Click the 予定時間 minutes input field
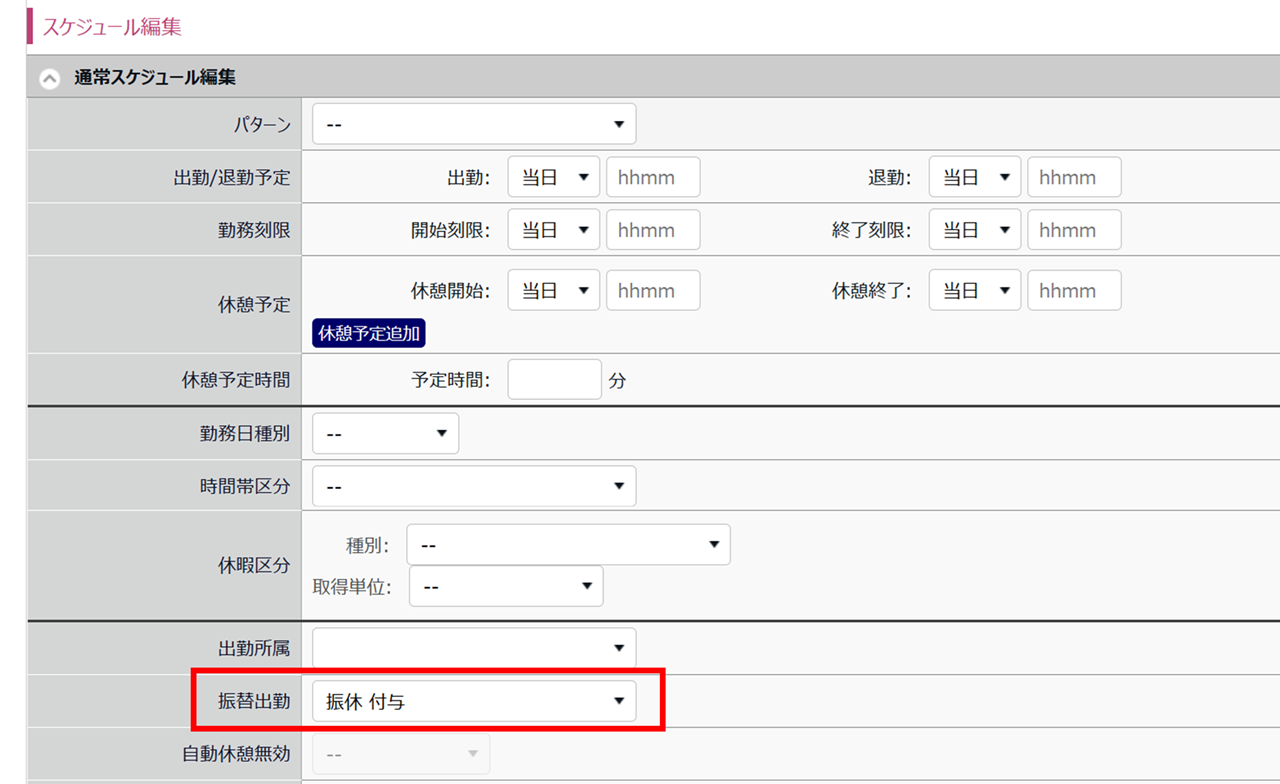 tap(554, 379)
